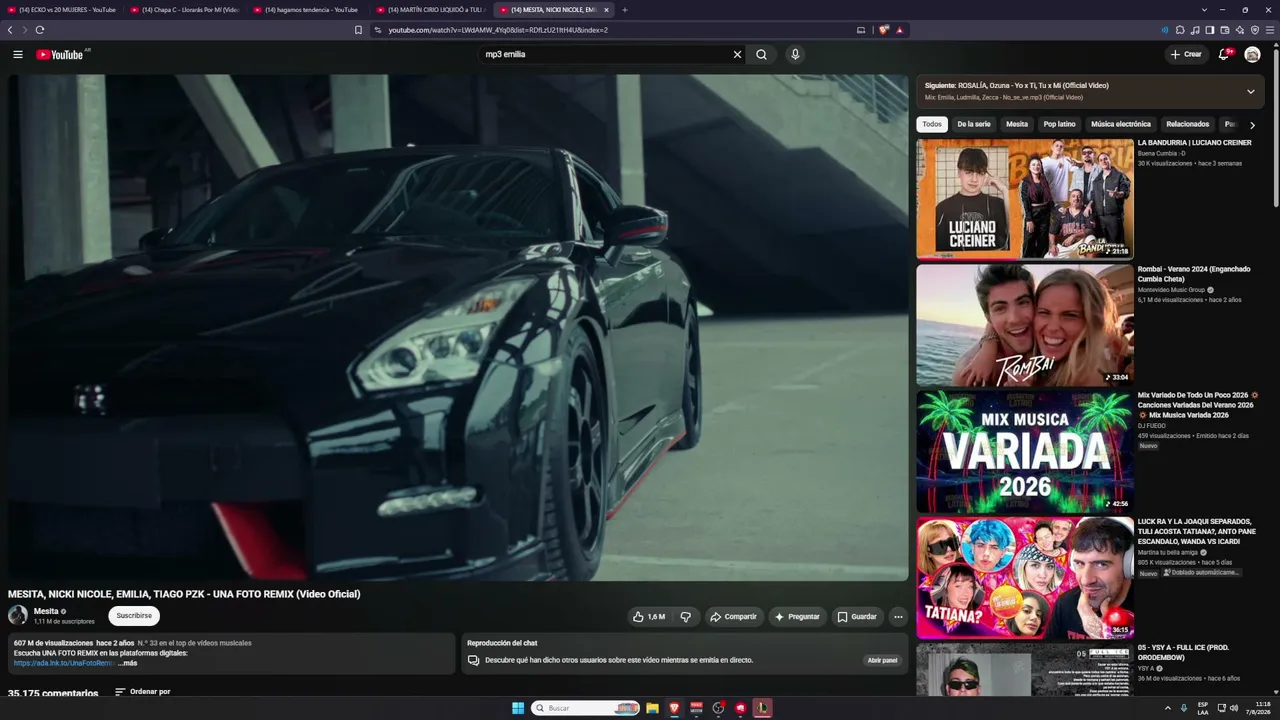Open Mix Musica Variada 2026 thumbnail

[1025, 451]
